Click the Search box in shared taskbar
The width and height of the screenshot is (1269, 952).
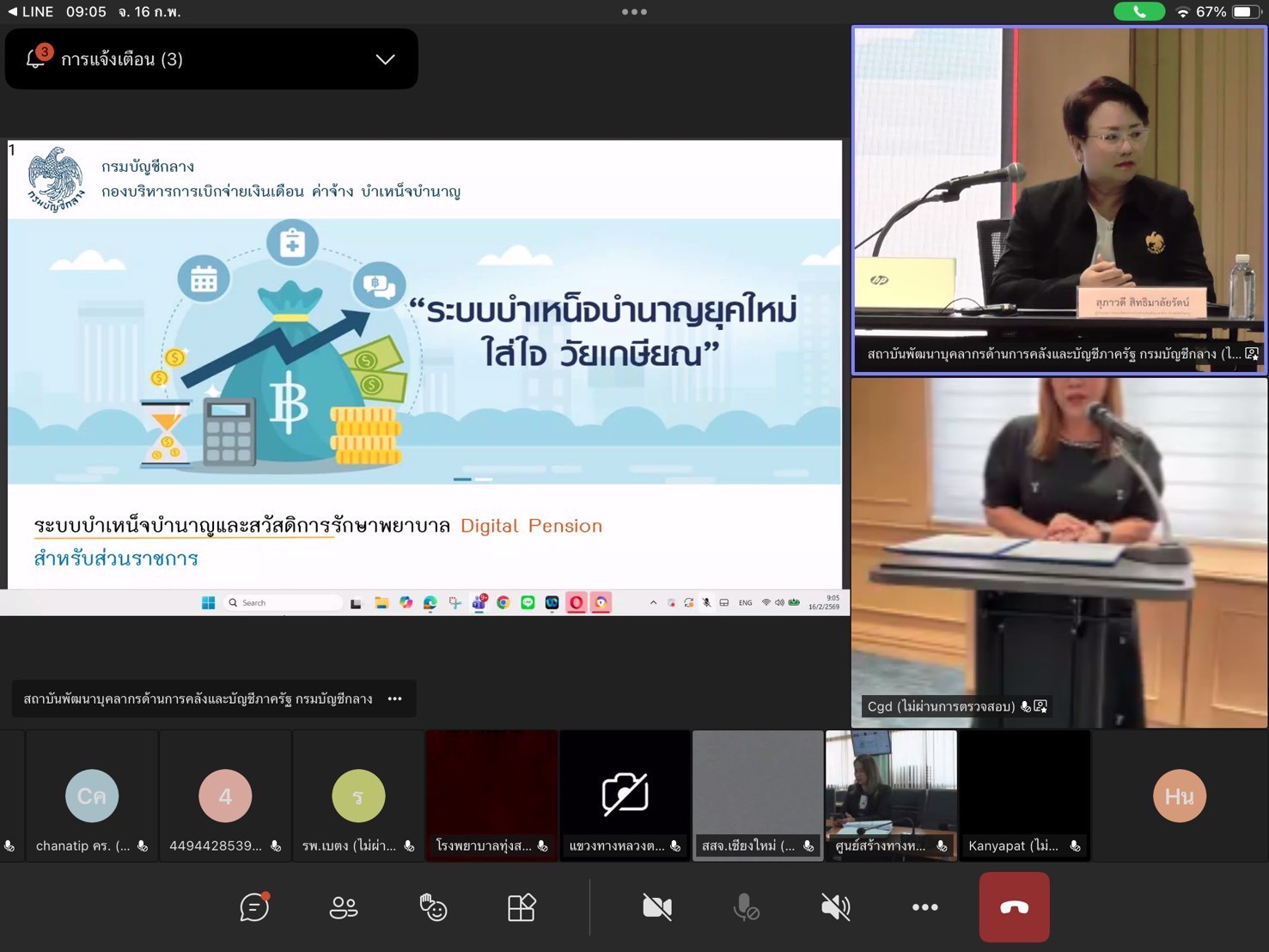(x=284, y=603)
